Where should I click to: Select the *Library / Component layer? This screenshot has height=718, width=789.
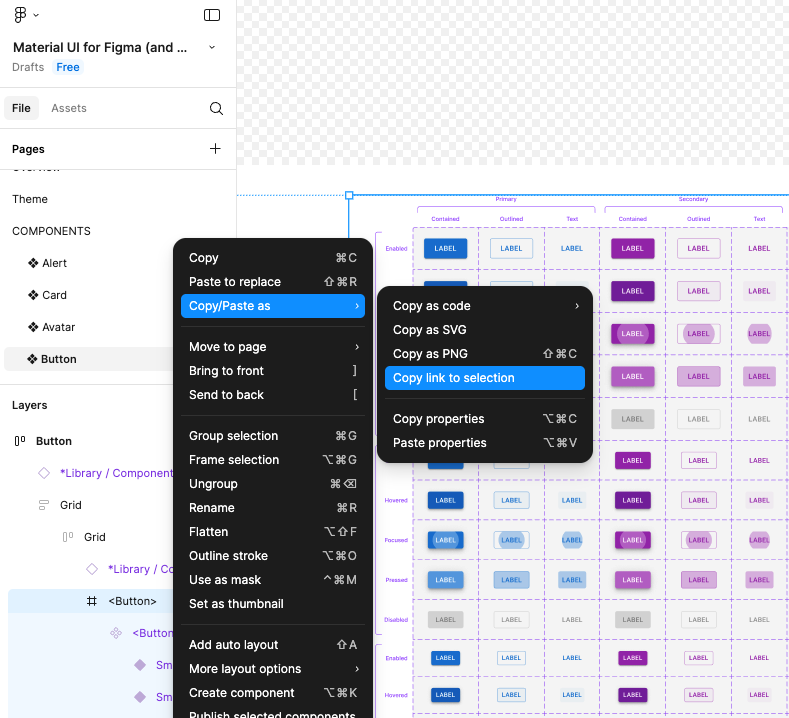116,473
